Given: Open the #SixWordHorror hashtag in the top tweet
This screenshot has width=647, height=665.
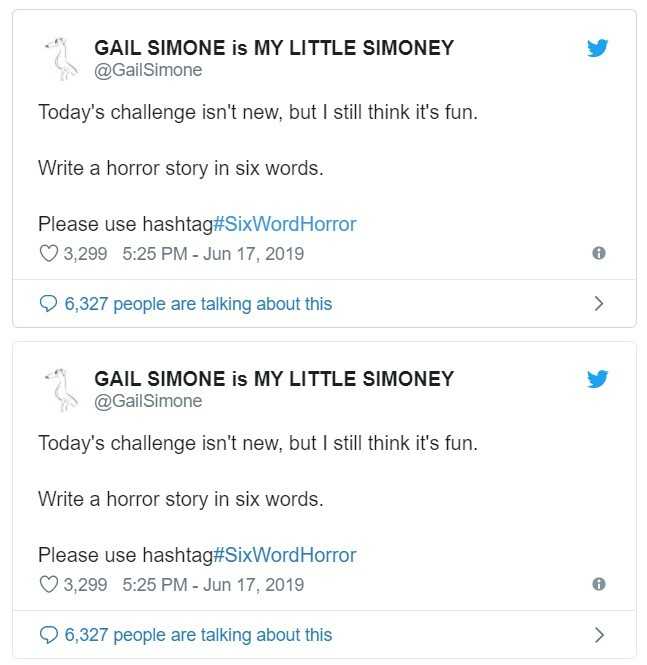Looking at the screenshot, I should [x=285, y=224].
